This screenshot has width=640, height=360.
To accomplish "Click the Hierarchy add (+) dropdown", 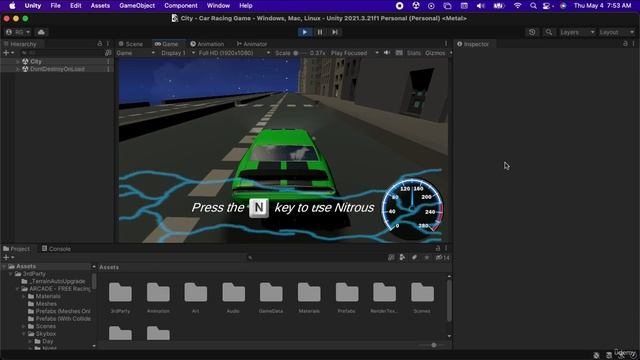I will point(9,53).
